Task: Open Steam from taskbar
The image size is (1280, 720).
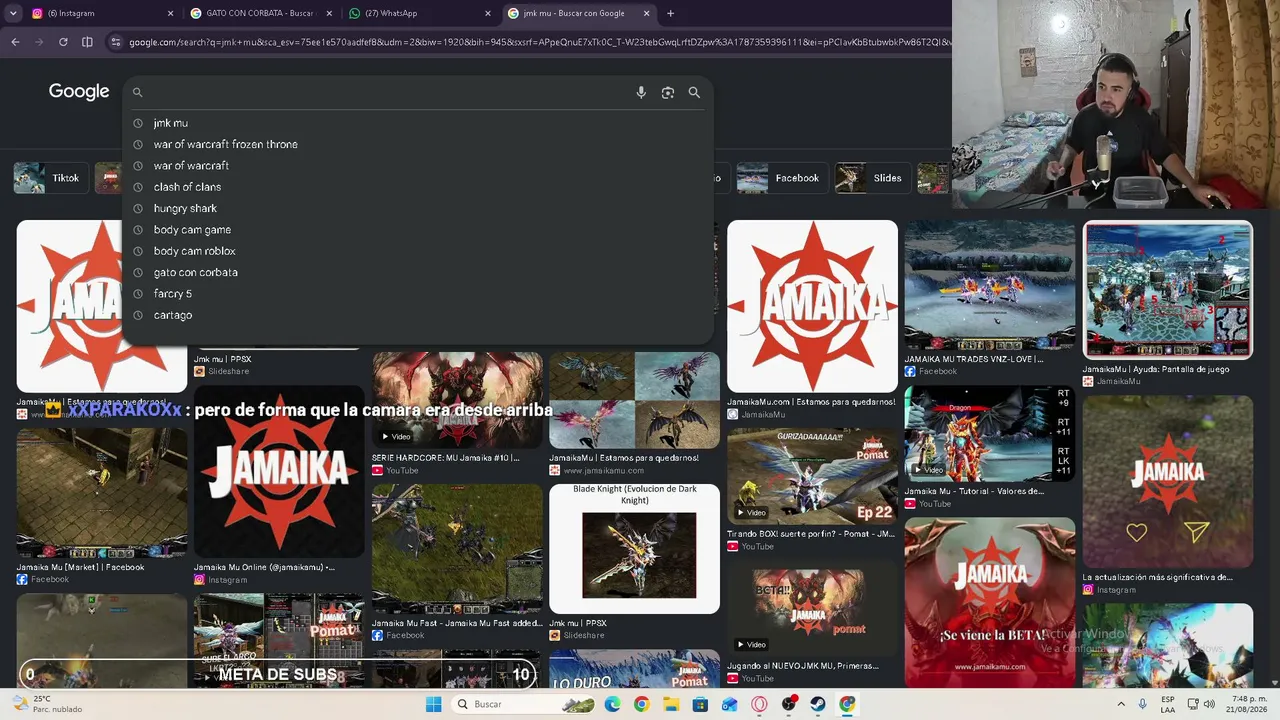Action: point(818,704)
